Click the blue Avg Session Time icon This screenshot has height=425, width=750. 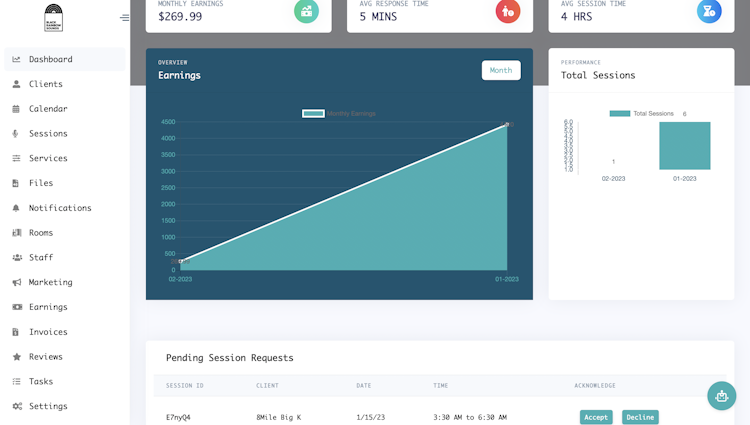709,11
